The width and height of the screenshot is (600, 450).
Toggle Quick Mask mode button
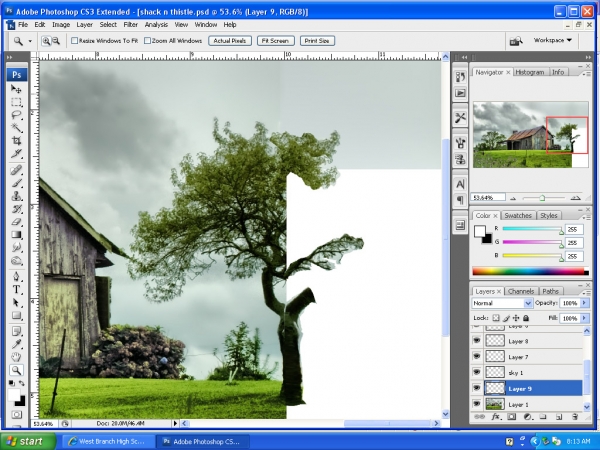(x=16, y=415)
